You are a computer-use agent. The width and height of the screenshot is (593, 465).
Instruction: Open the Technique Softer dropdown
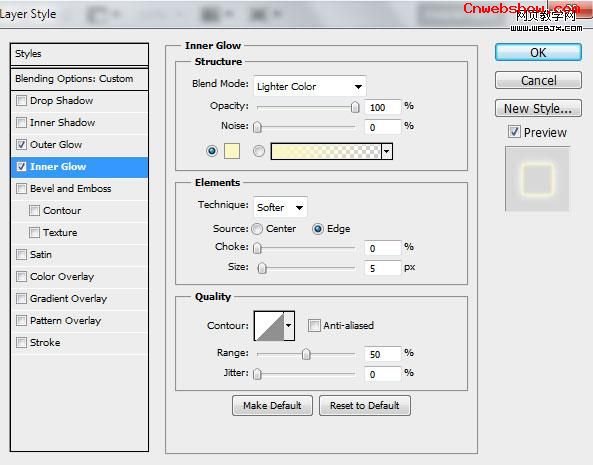coord(280,207)
